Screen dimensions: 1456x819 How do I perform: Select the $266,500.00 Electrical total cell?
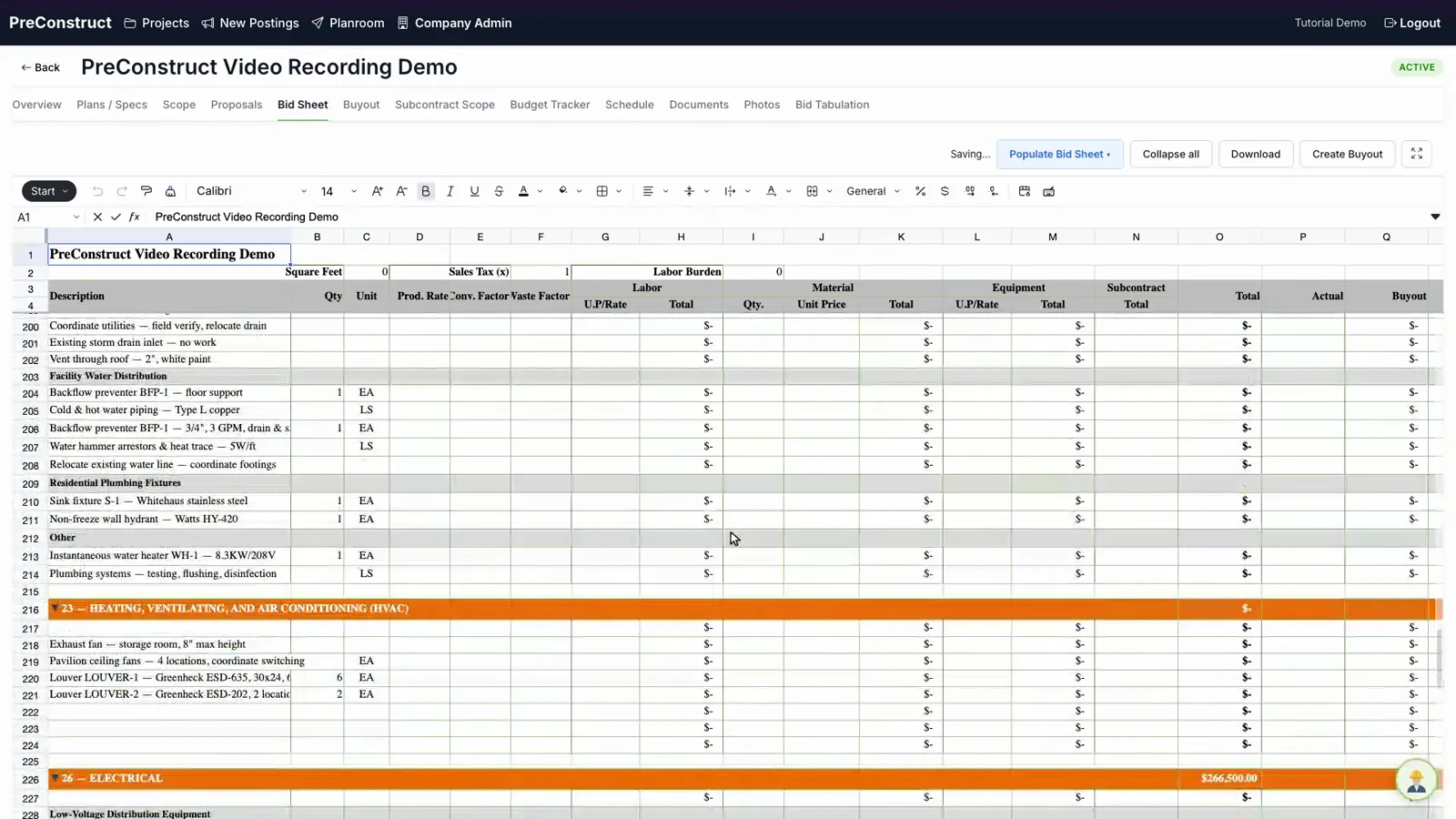point(1219,778)
